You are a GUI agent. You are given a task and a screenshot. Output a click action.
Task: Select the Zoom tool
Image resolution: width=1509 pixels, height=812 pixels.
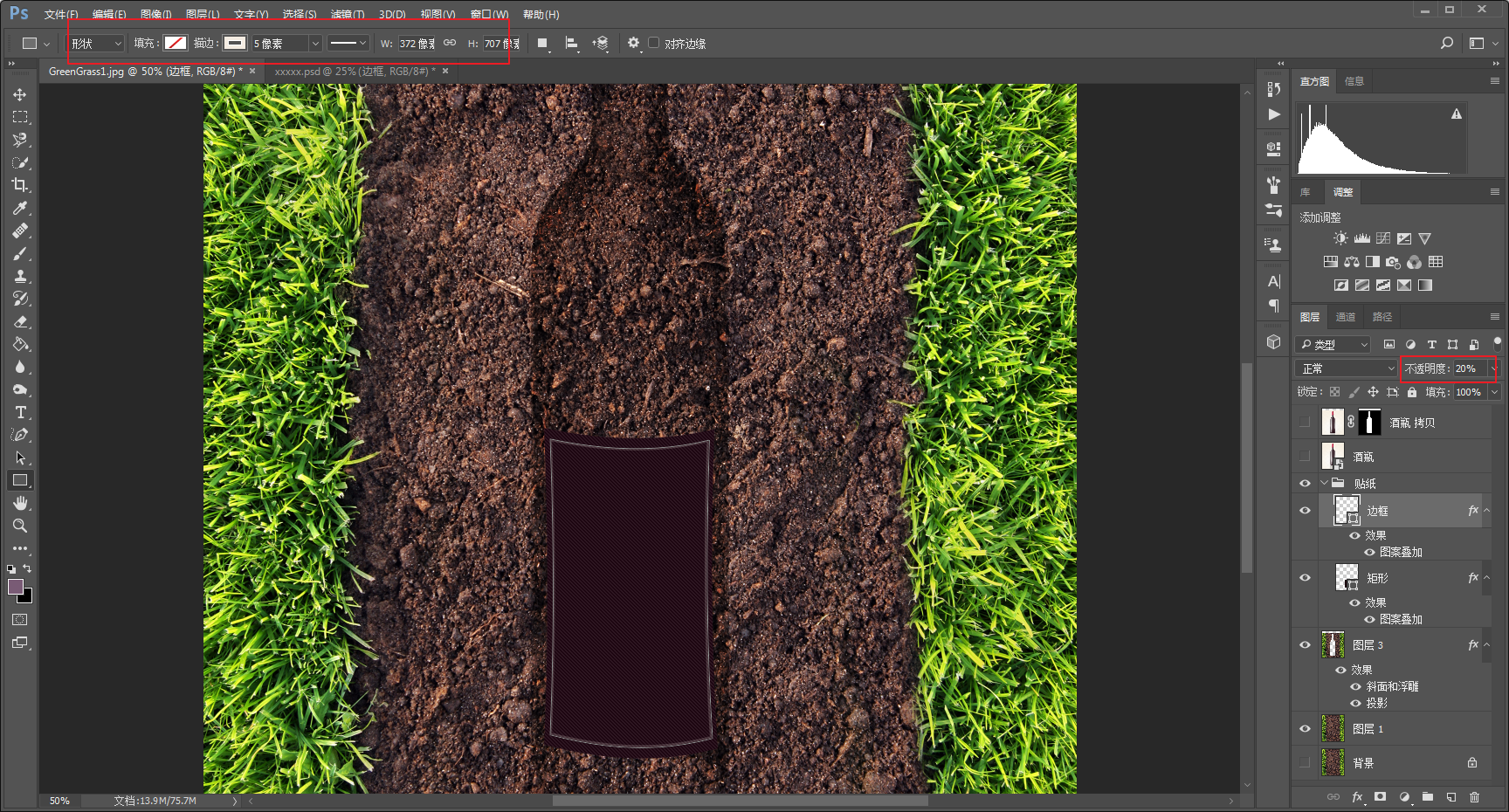[x=20, y=526]
